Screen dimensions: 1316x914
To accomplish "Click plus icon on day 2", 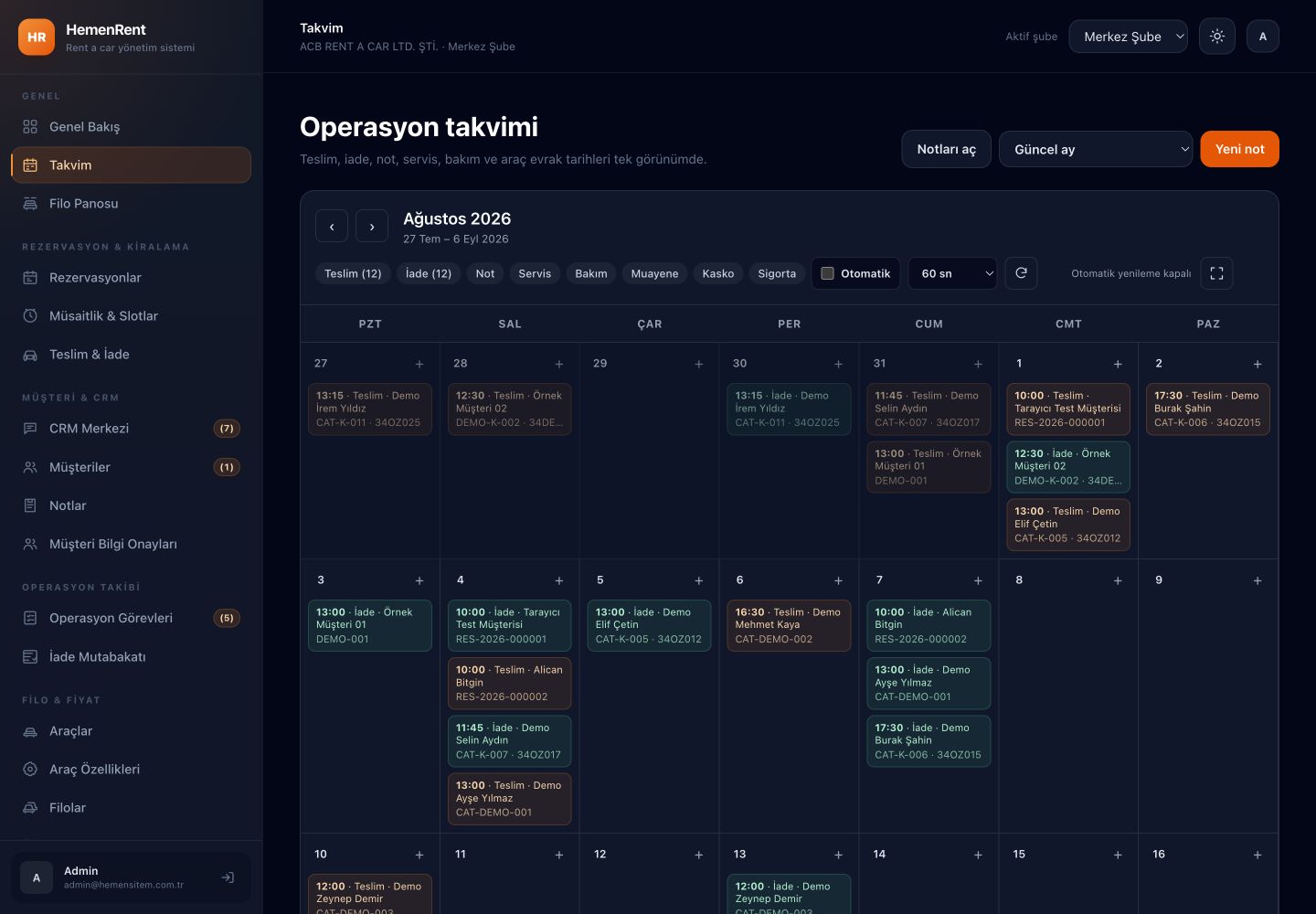I will (1258, 364).
